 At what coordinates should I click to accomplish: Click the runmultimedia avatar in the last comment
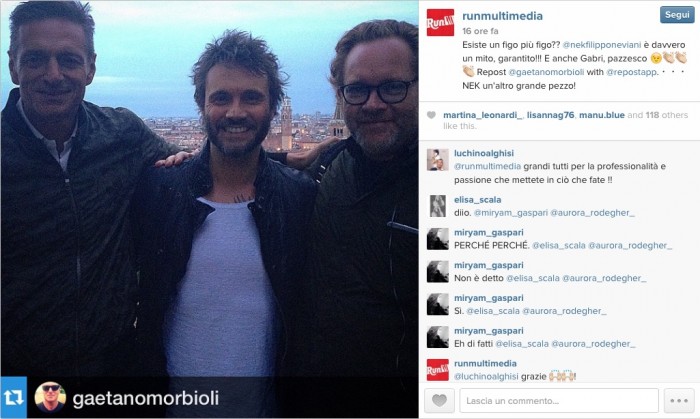(x=438, y=370)
